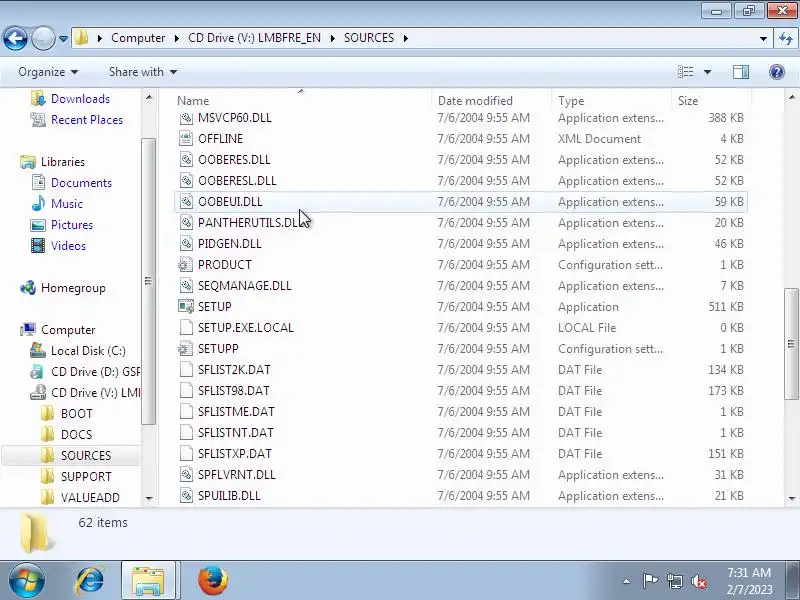Viewport: 800px width, 600px height.
Task: Select the OOBERESL.DLL file icon
Action: click(x=186, y=181)
